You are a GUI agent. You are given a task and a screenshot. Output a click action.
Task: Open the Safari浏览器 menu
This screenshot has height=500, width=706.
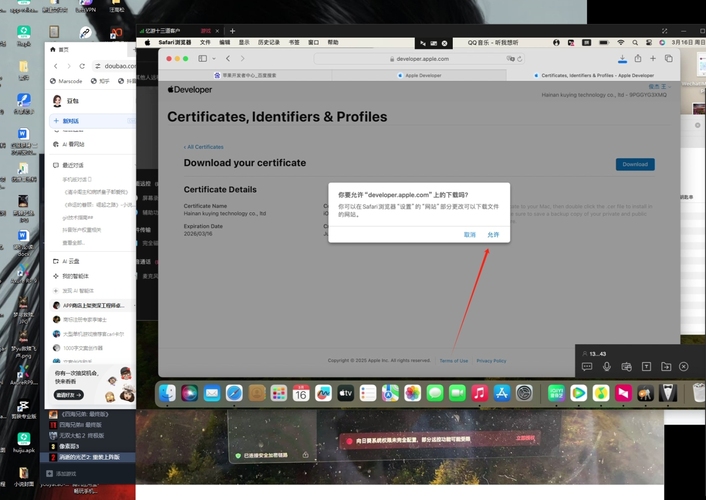click(175, 42)
